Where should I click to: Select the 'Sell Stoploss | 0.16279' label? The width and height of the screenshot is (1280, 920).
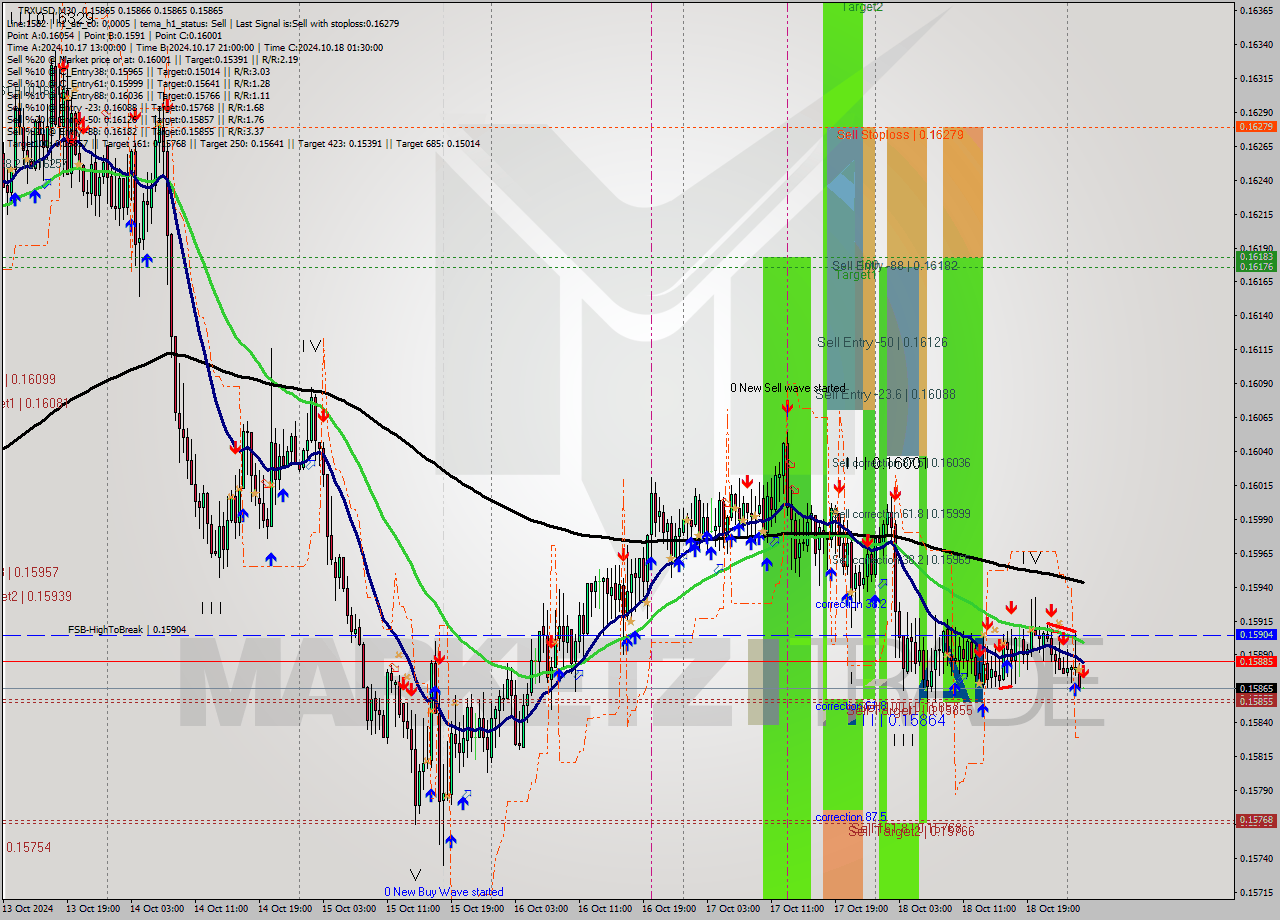(x=901, y=134)
